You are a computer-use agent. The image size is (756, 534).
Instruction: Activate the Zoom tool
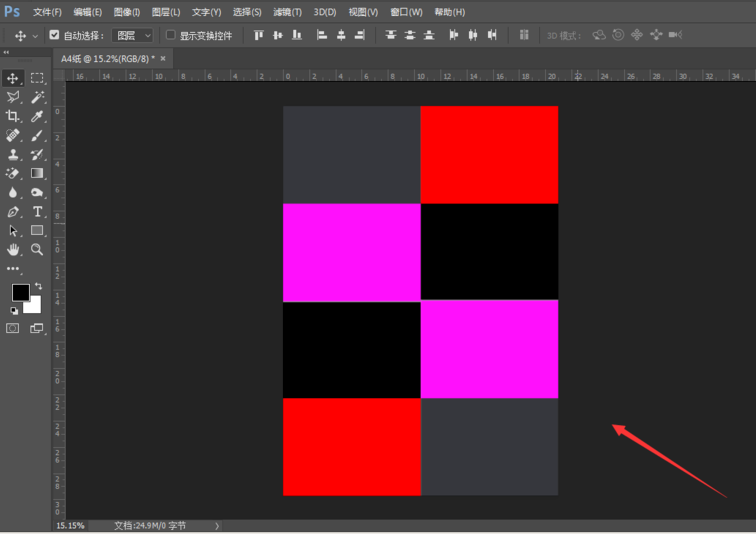[37, 249]
